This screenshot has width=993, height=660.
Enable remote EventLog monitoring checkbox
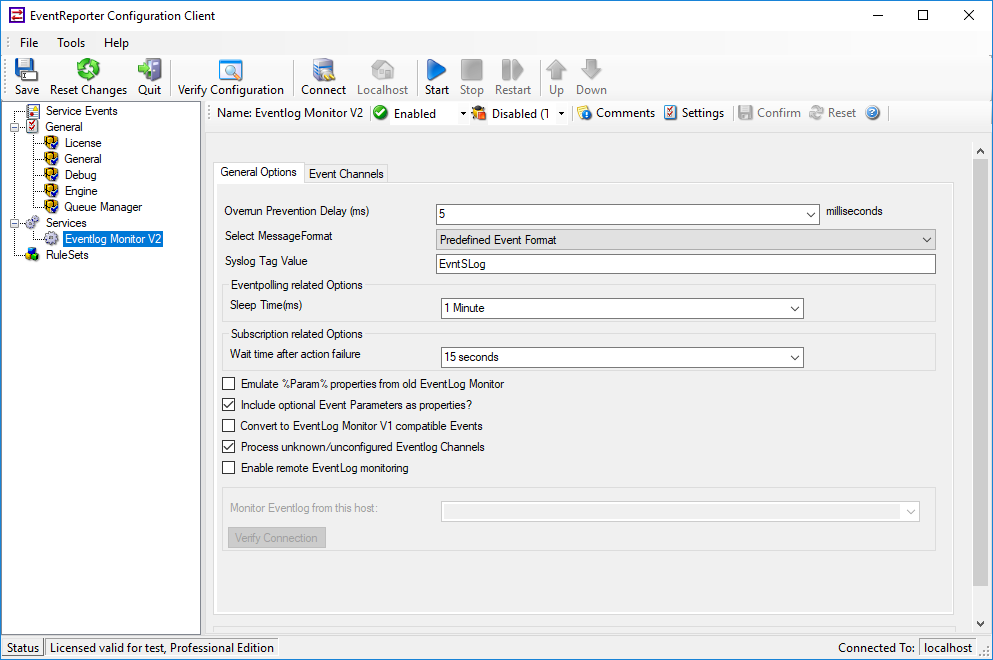(229, 468)
